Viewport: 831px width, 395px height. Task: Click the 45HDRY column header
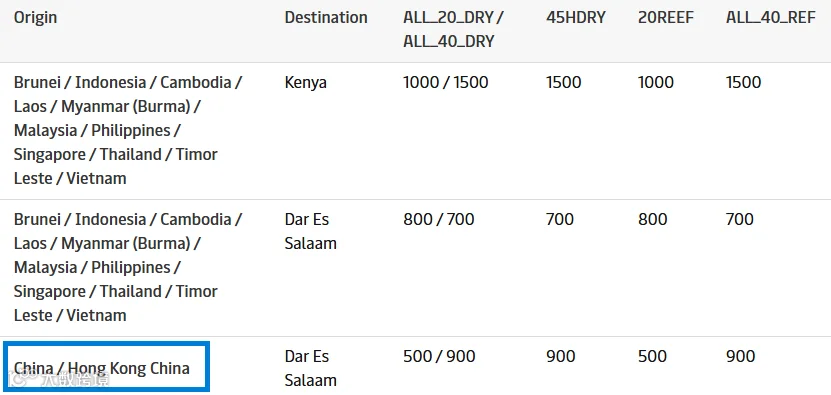pyautogui.click(x=576, y=17)
